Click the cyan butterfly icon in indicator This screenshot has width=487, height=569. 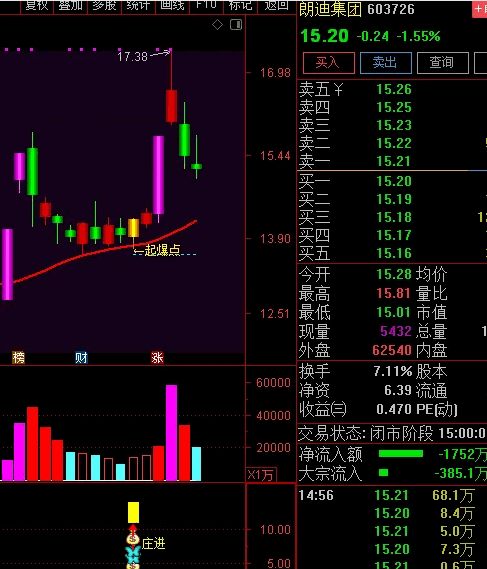(x=133, y=554)
